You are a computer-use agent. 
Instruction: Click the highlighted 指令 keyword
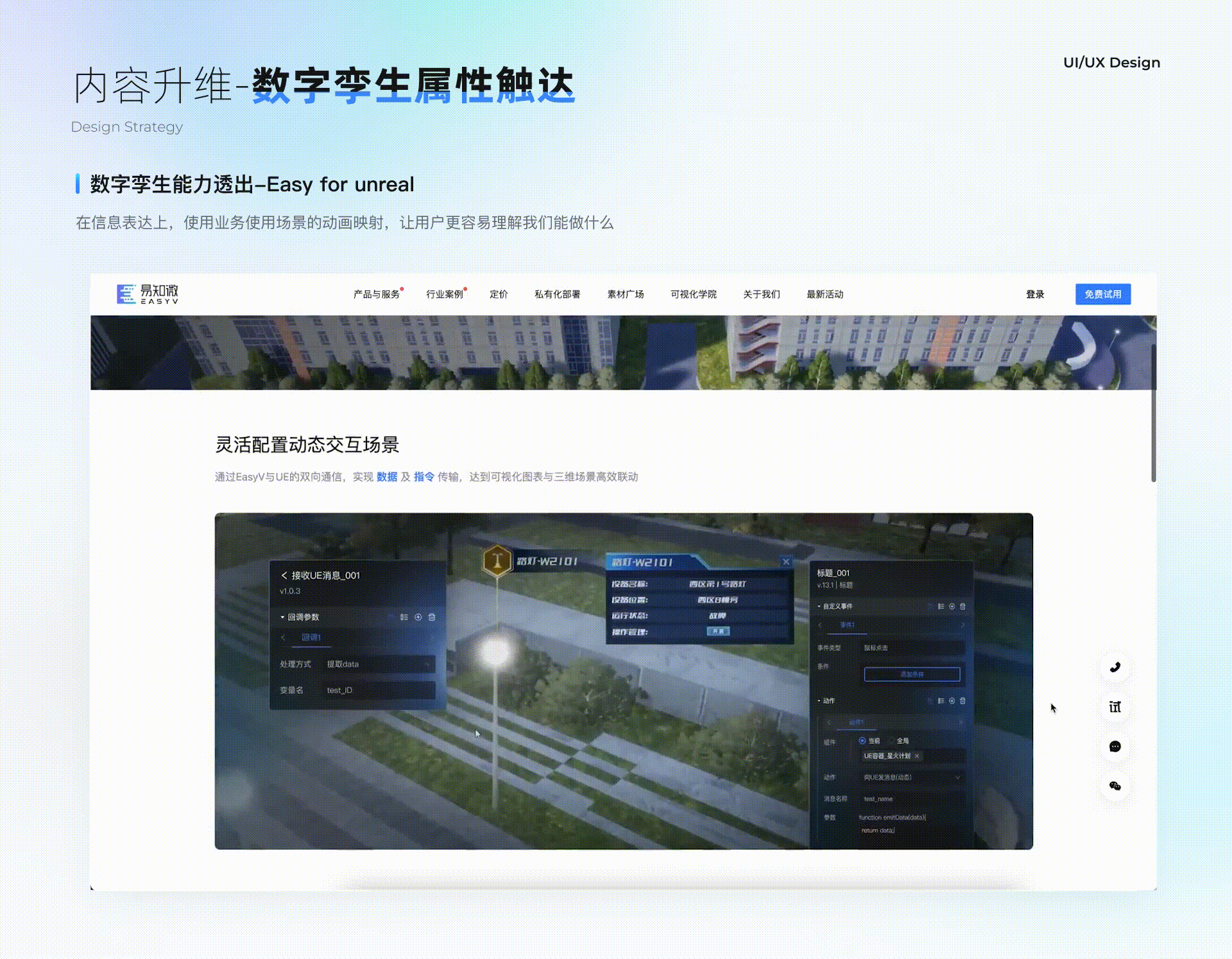[x=424, y=476]
